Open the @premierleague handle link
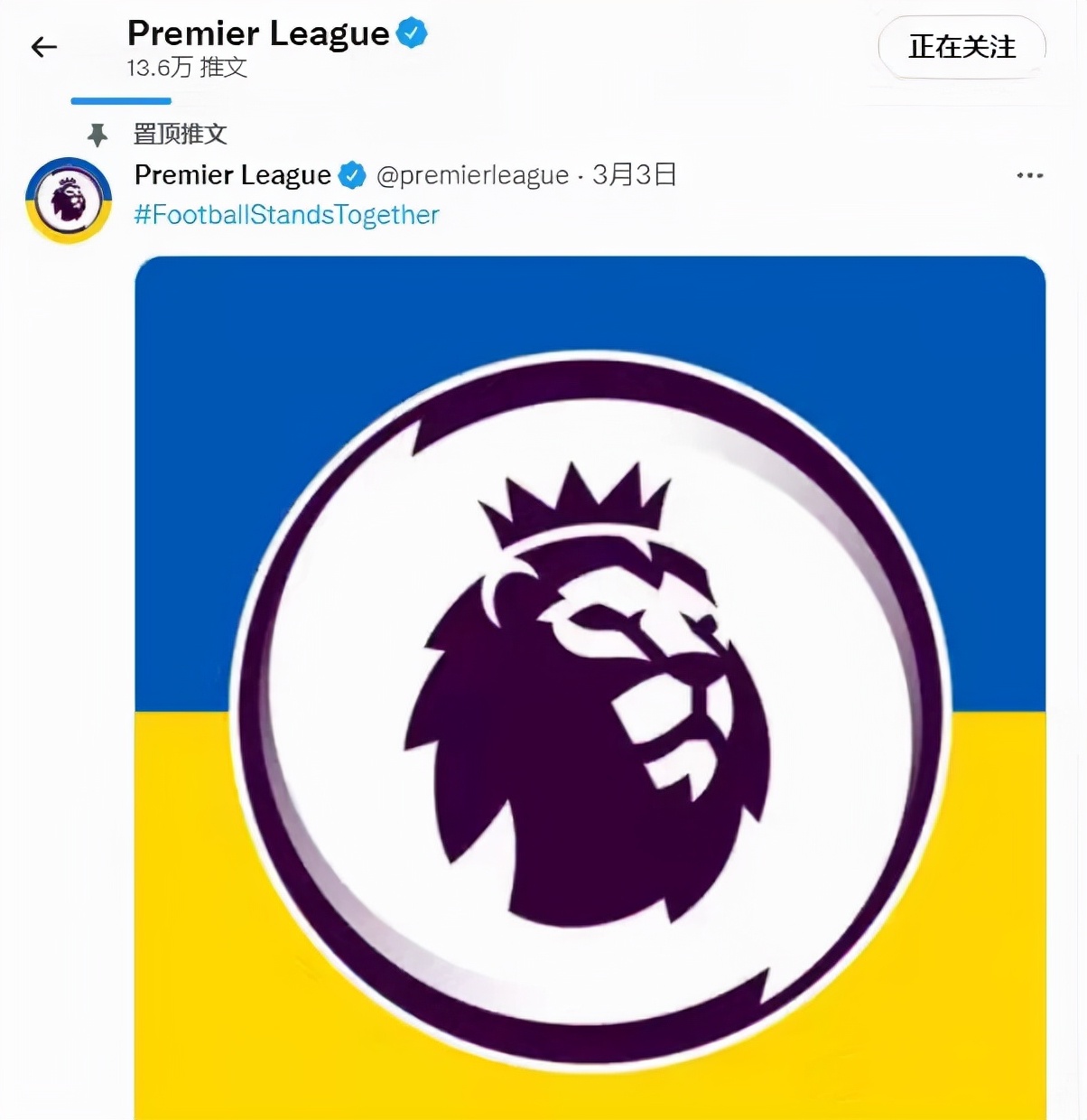 (x=472, y=175)
